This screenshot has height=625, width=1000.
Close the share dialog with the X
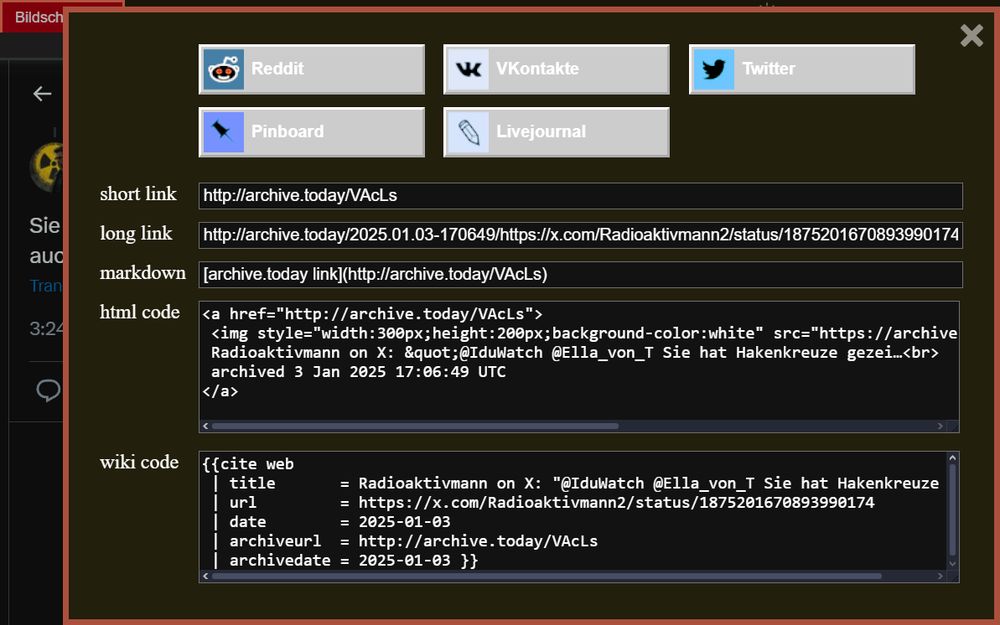click(971, 36)
